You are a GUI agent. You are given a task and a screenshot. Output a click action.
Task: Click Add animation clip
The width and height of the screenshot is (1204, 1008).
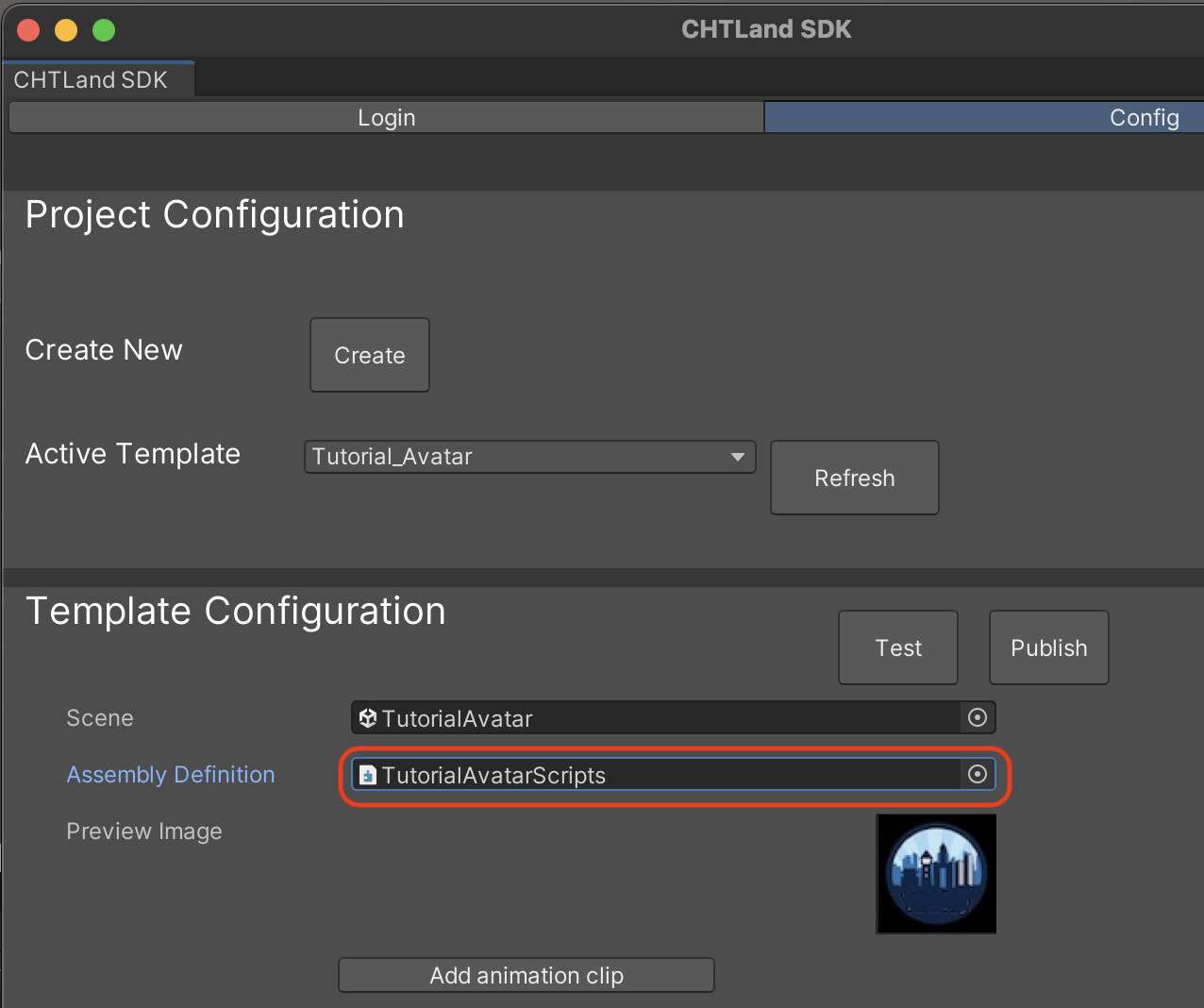point(526,975)
